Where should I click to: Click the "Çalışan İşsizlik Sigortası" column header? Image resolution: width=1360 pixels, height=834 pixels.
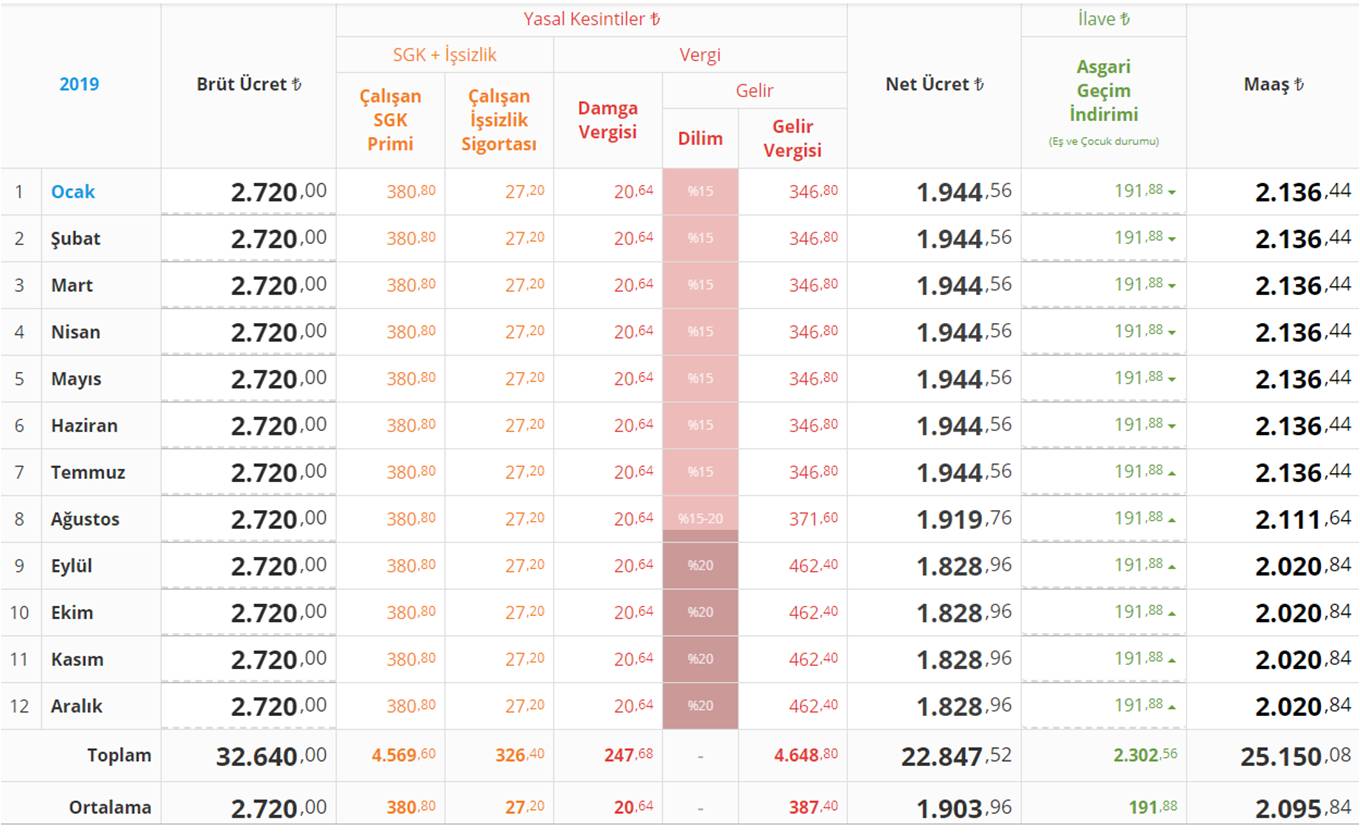click(499, 120)
